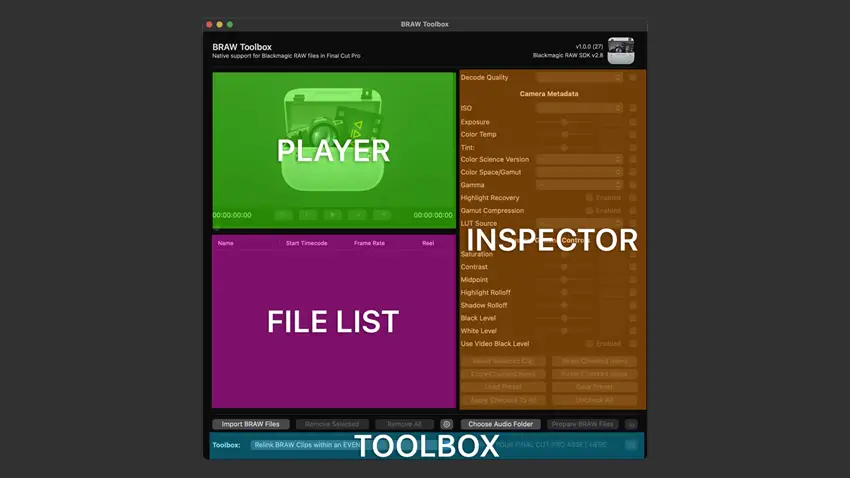Click the 'Camera Metadata' section heading
Screen dimensions: 850x478
(549, 94)
